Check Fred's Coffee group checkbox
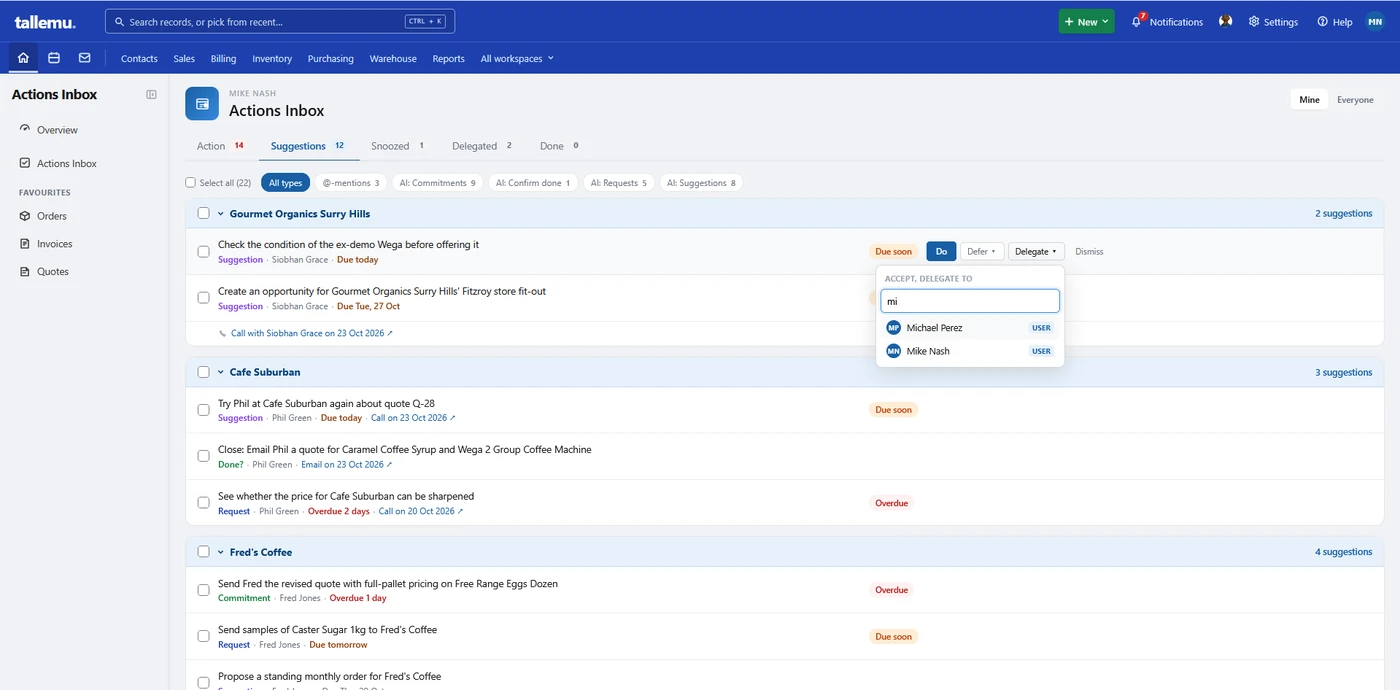Viewport: 1400px width, 690px height. pyautogui.click(x=204, y=552)
